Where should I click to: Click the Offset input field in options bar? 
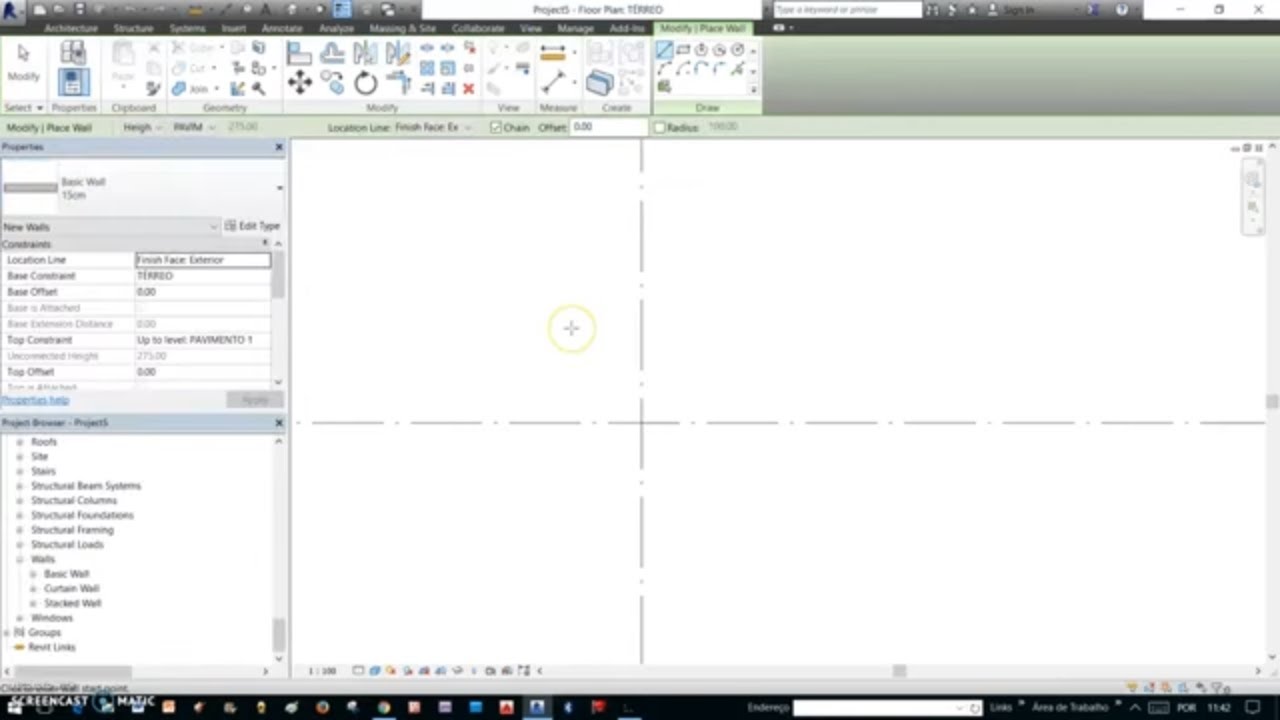[x=608, y=128]
